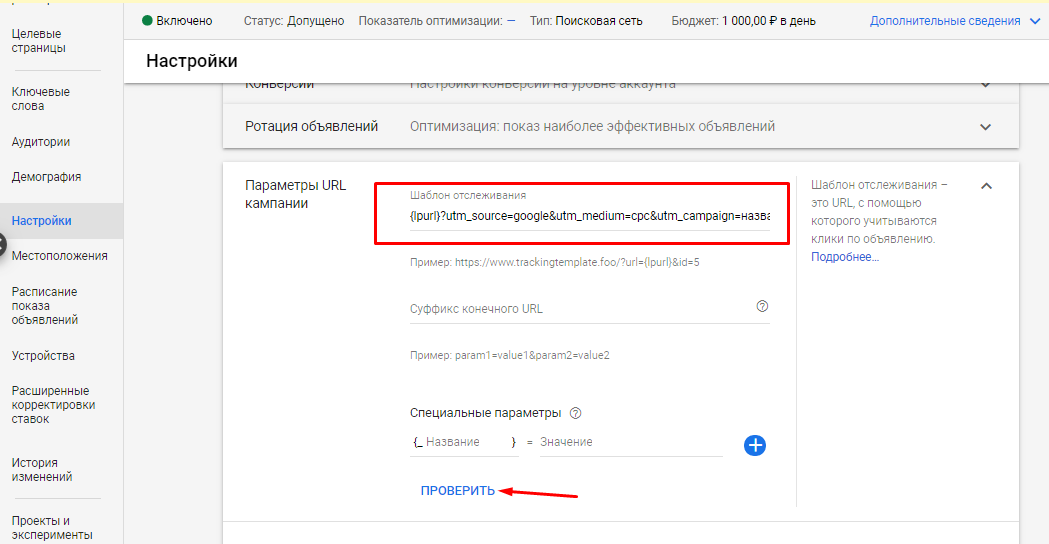Viewport: 1049px width, 544px height.
Task: Click the blue plus icon to add parameter
Action: point(755,445)
